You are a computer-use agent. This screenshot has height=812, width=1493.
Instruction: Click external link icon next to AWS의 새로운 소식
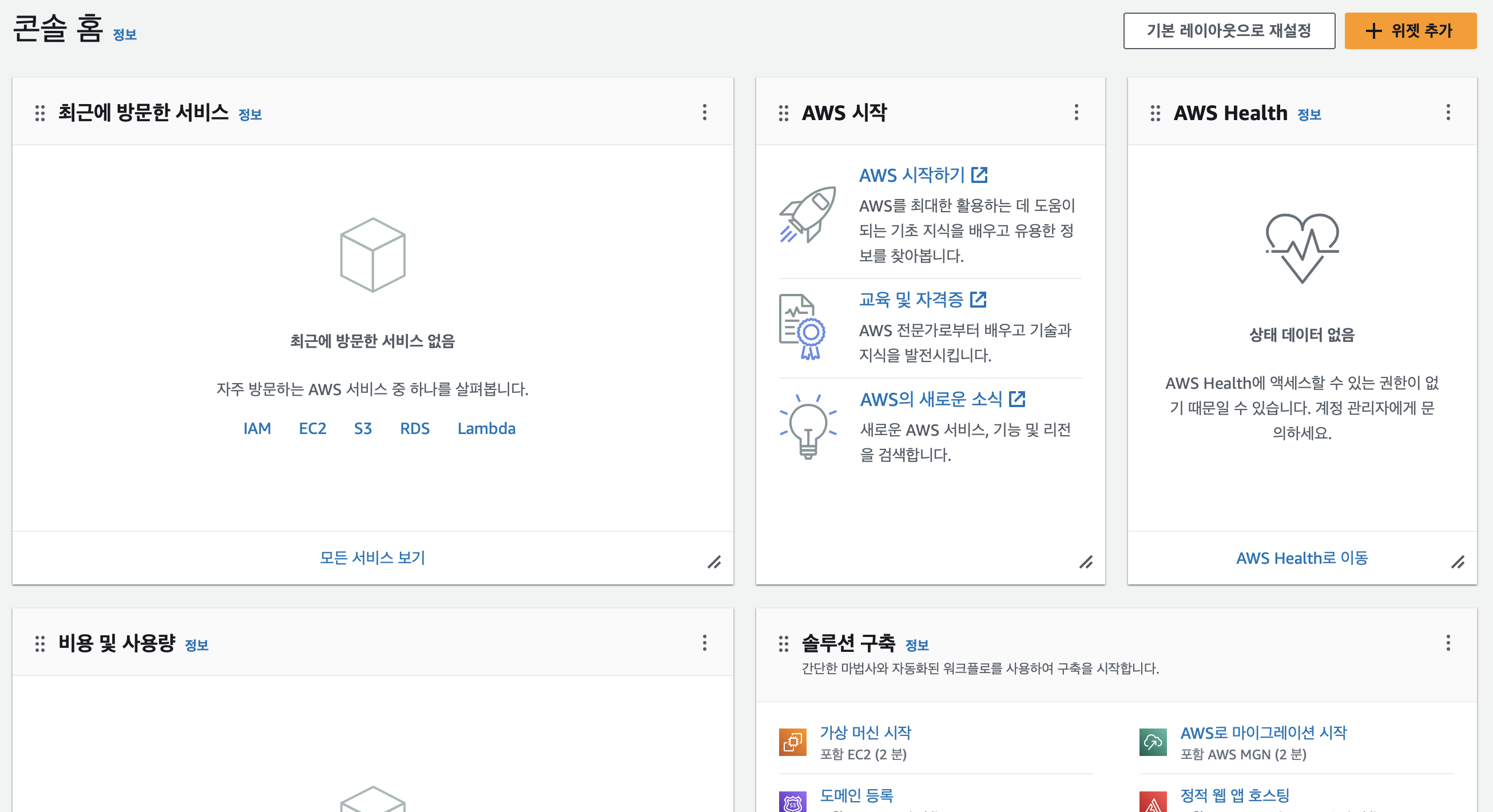click(1017, 399)
